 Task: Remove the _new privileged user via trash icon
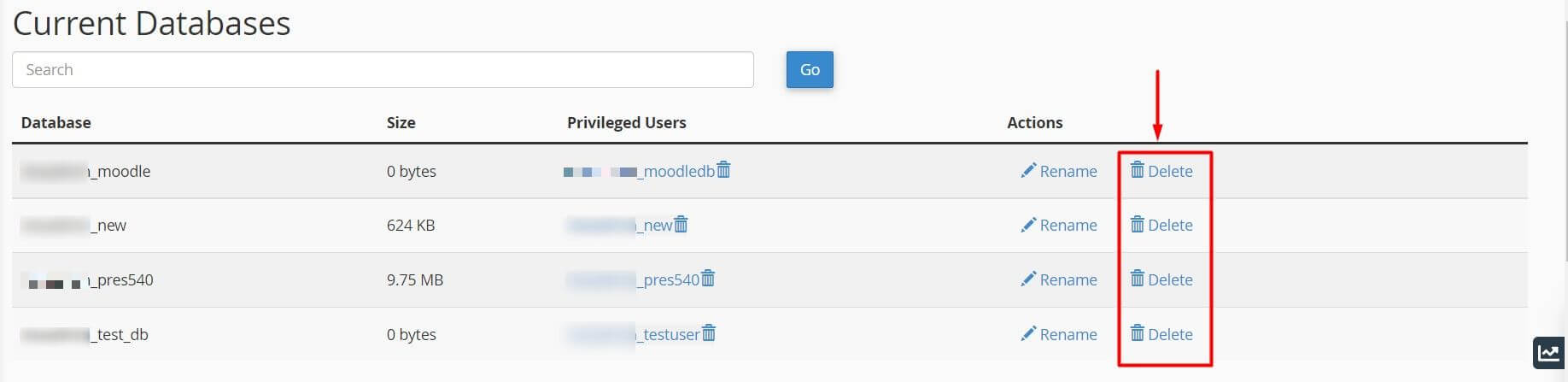pos(682,225)
